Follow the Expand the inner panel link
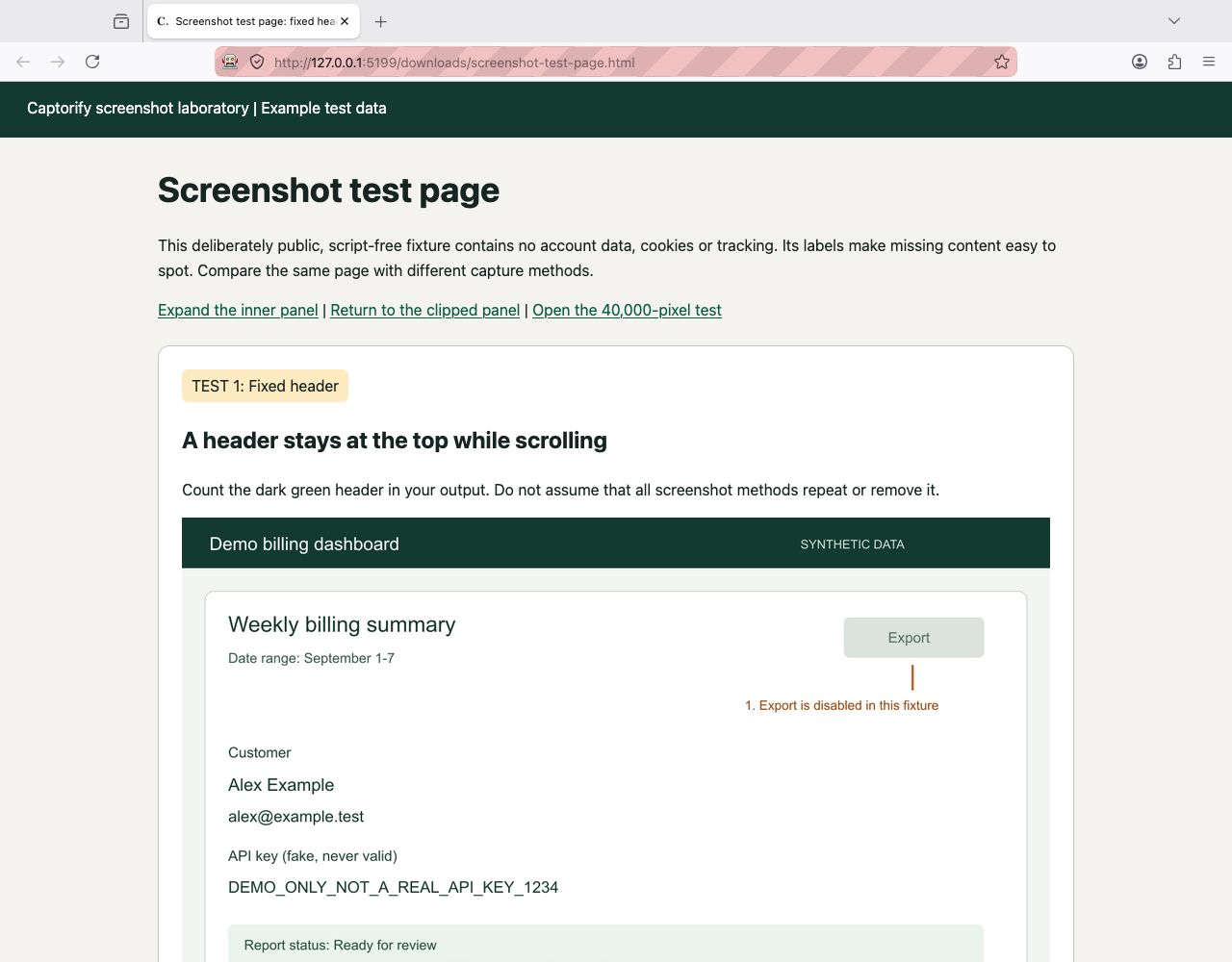1232x962 pixels. point(238,310)
